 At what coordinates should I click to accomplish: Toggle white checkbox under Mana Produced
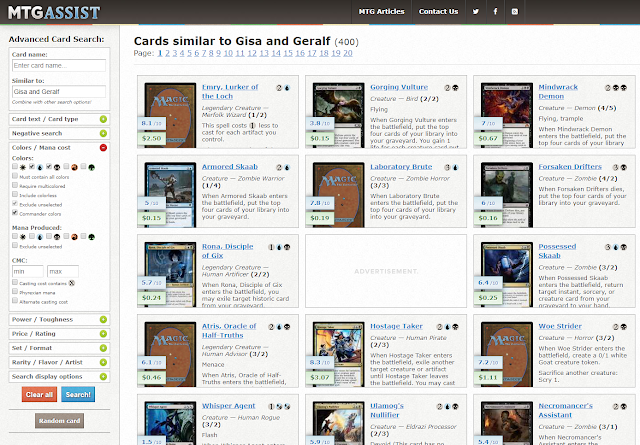(x=15, y=236)
